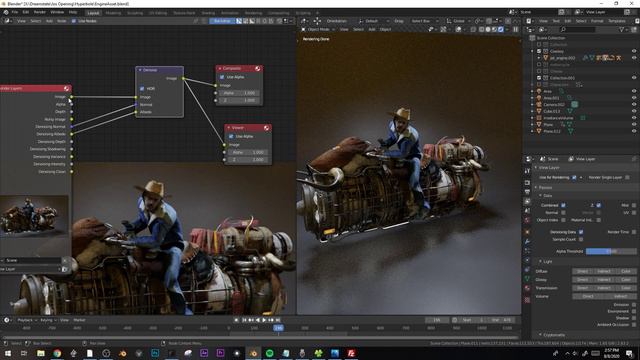640x360 pixels.
Task: Select Cube.013 in the outliner
Action: (551, 111)
